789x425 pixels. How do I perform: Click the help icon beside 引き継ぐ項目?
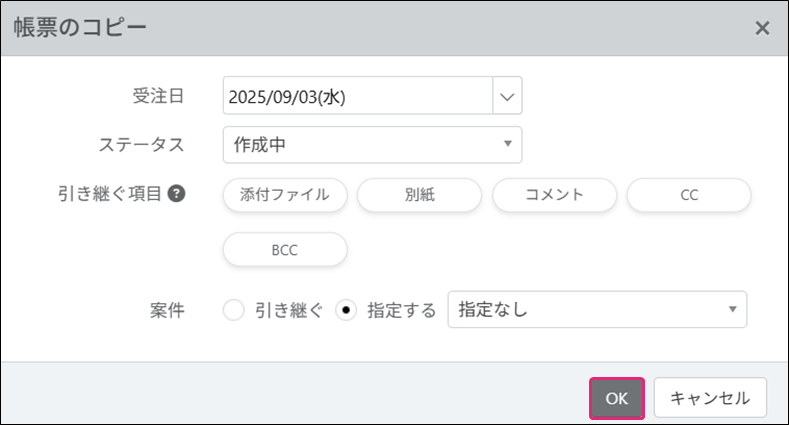click(x=176, y=194)
